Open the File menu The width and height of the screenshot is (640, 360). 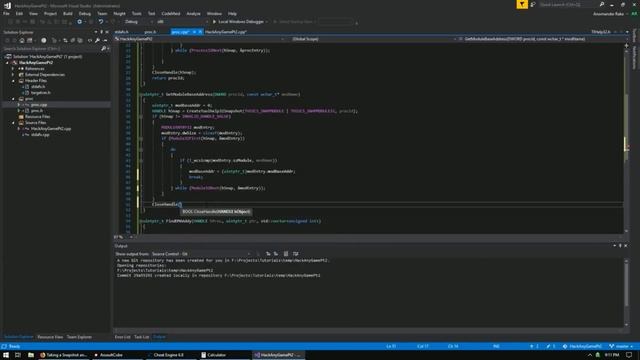click(x=6, y=13)
